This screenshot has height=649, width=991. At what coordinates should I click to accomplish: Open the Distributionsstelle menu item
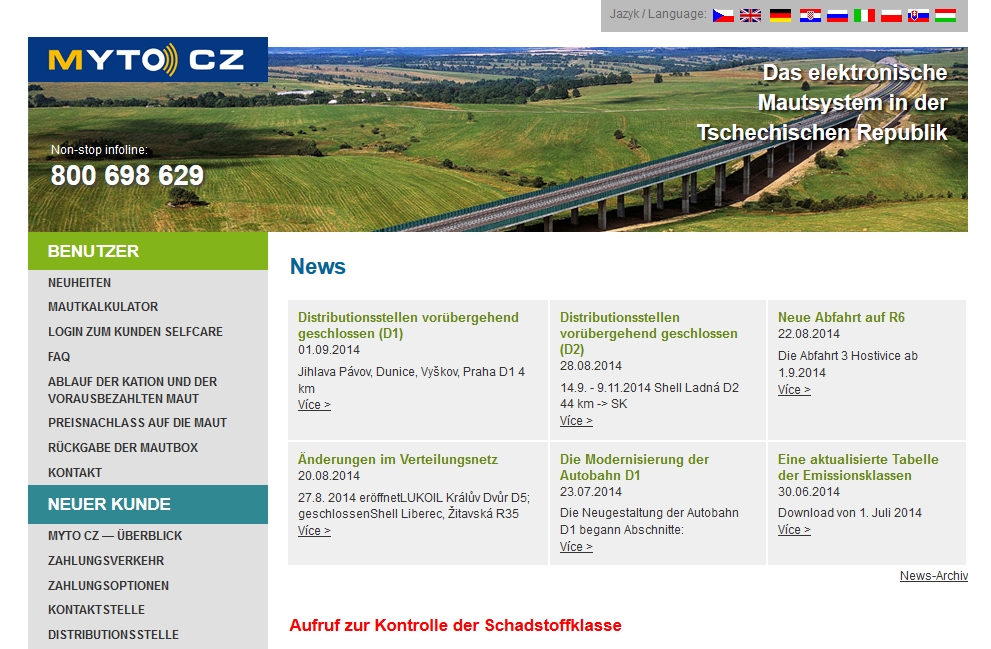114,634
